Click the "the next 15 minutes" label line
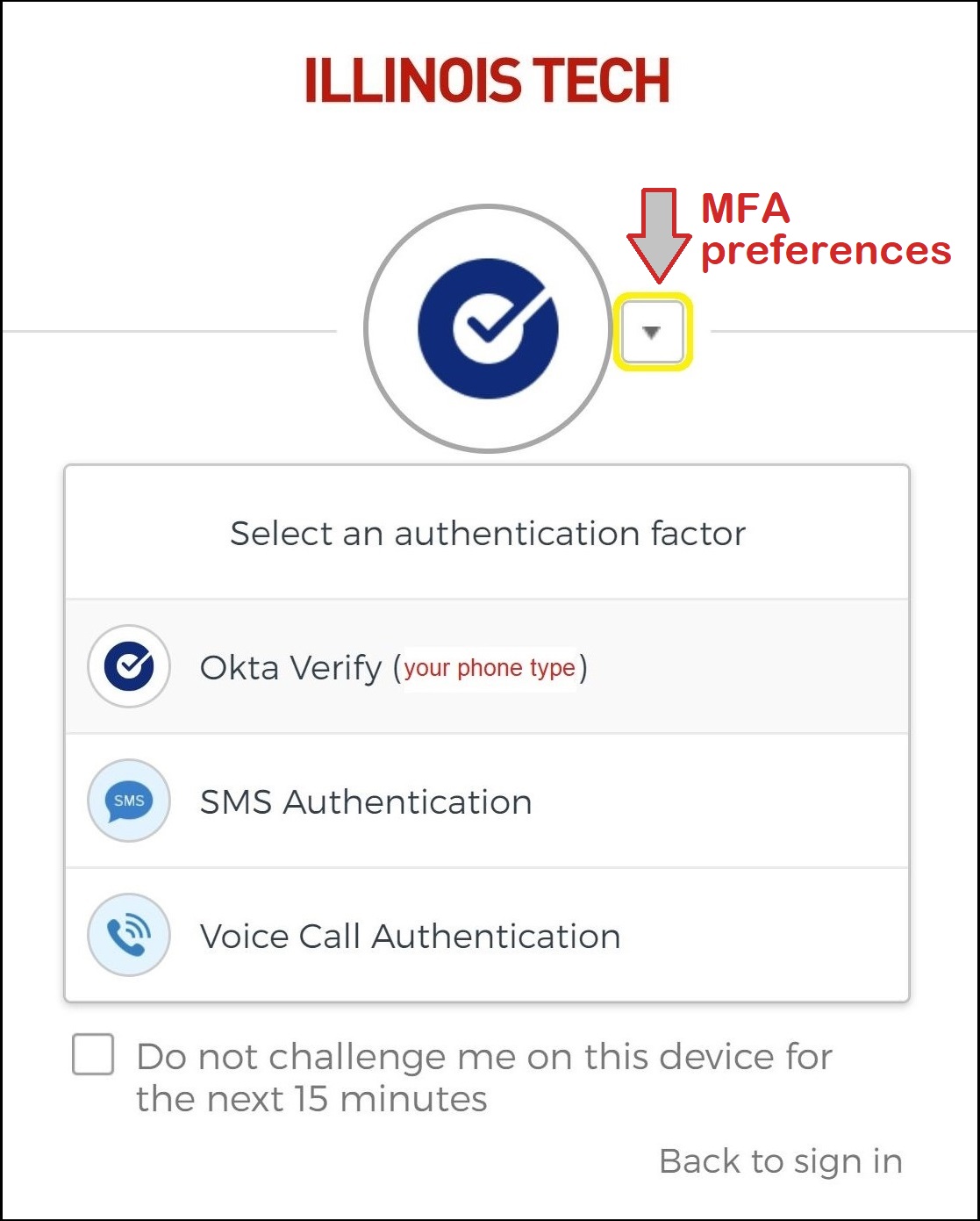The width and height of the screenshot is (980, 1221). coord(311,1099)
